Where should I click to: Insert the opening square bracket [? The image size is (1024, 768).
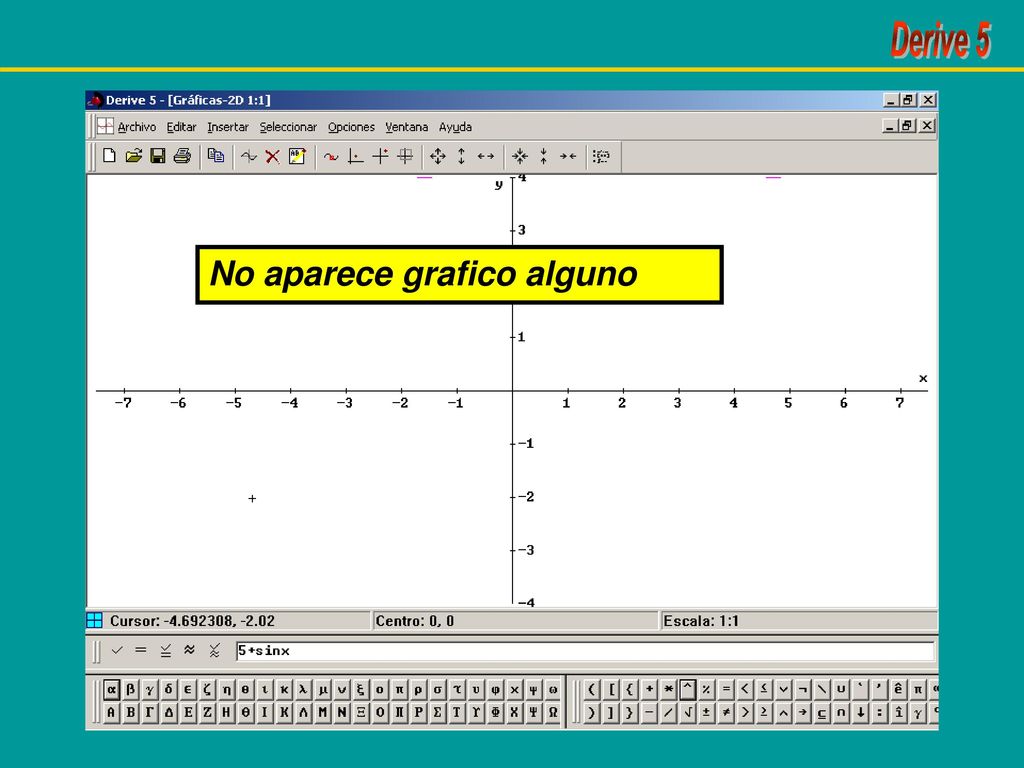click(610, 689)
